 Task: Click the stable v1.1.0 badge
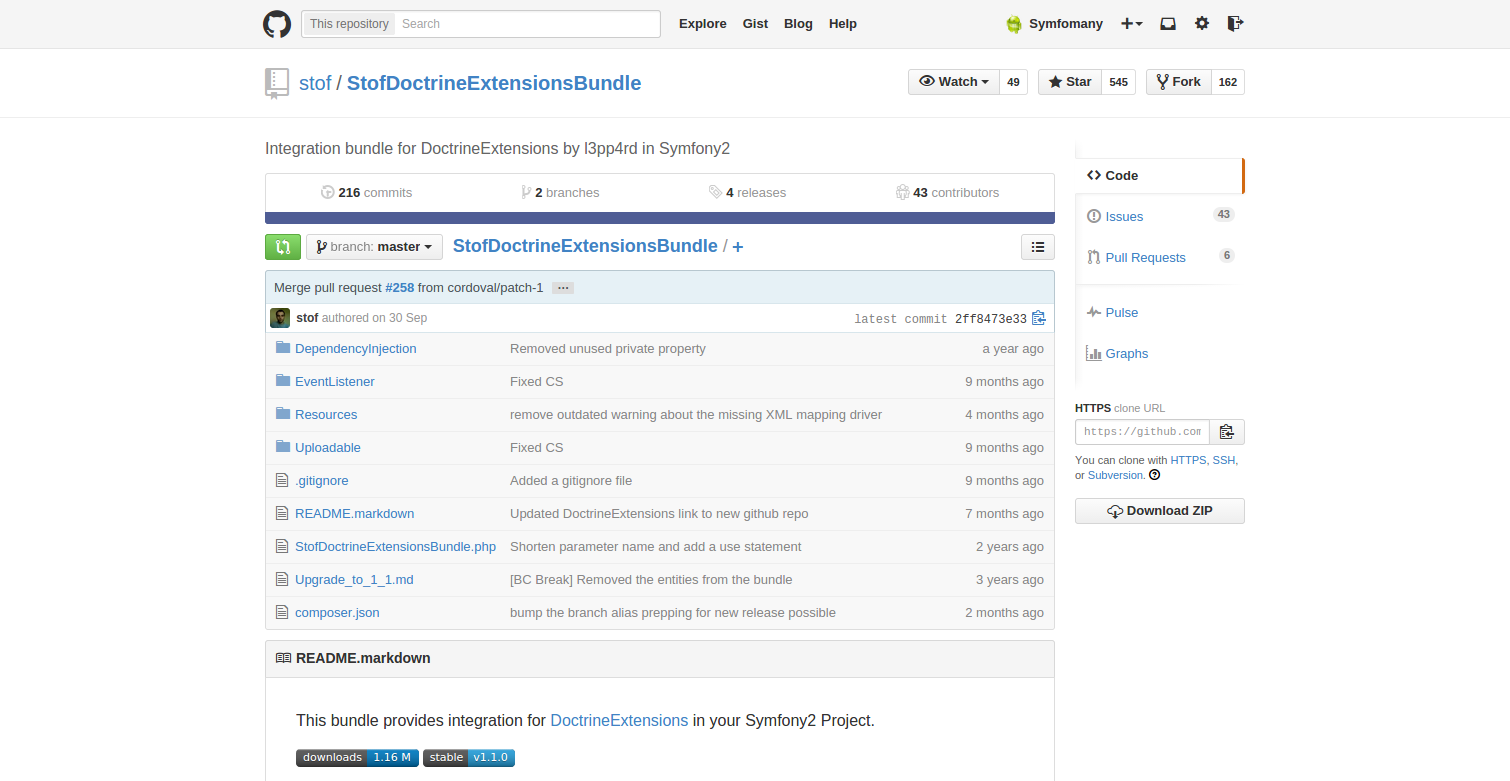click(469, 758)
